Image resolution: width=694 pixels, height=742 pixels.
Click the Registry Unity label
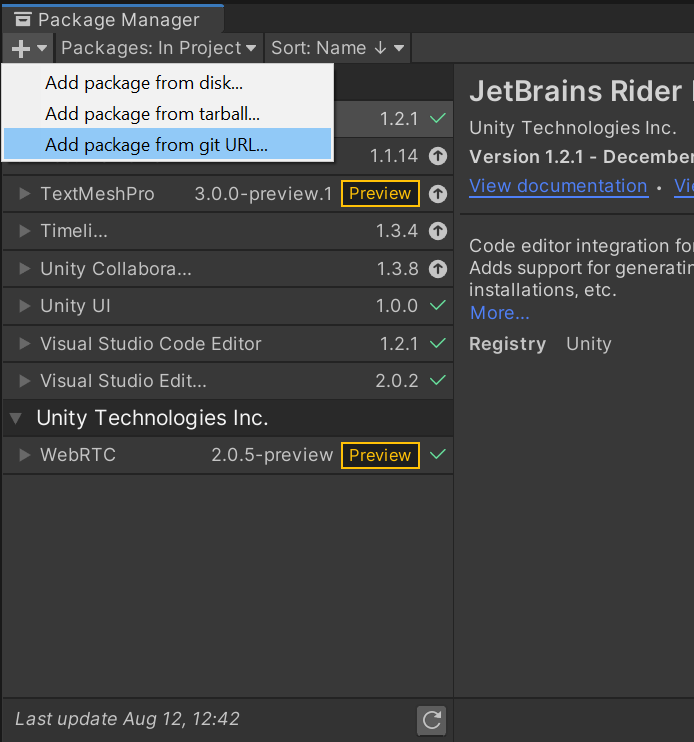point(540,344)
